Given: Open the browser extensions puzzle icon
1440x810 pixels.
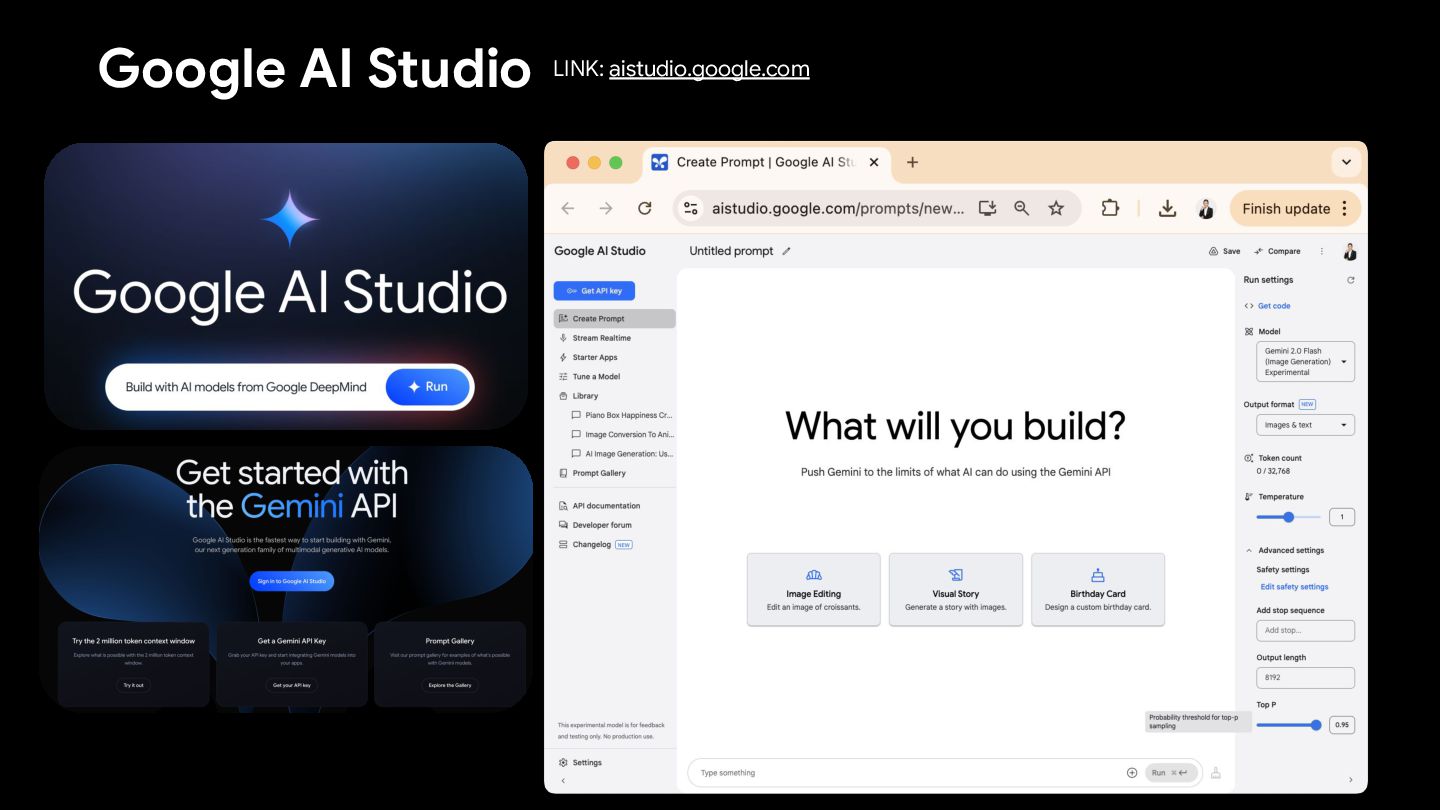Looking at the screenshot, I should pyautogui.click(x=1110, y=208).
